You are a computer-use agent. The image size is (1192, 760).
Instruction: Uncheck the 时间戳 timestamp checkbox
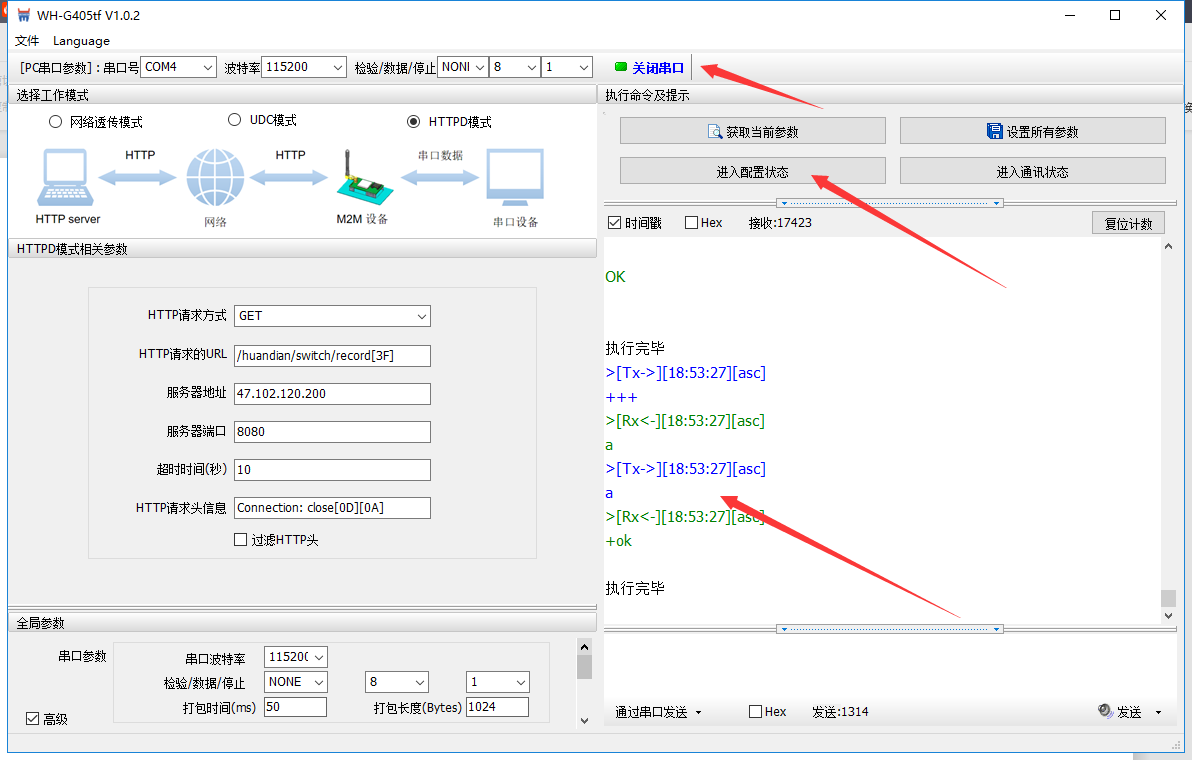tap(615, 223)
